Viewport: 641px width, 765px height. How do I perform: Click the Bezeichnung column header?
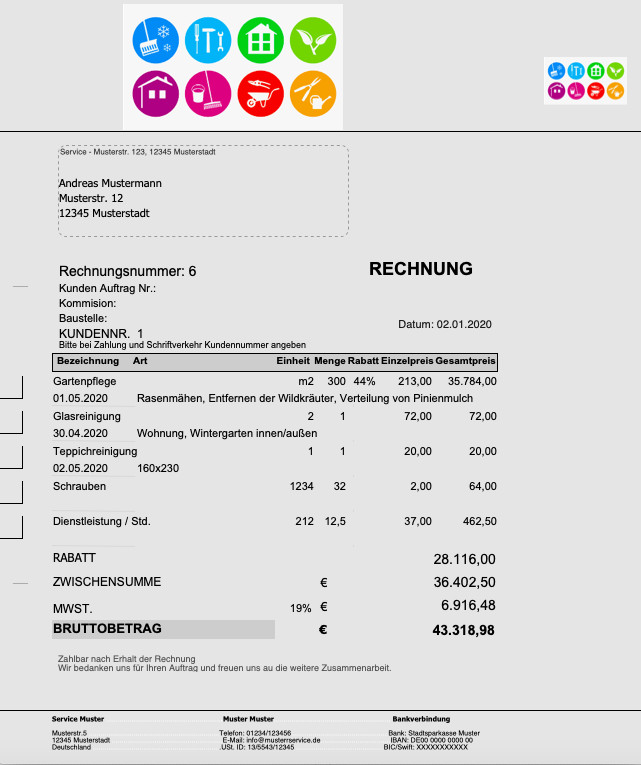88,361
